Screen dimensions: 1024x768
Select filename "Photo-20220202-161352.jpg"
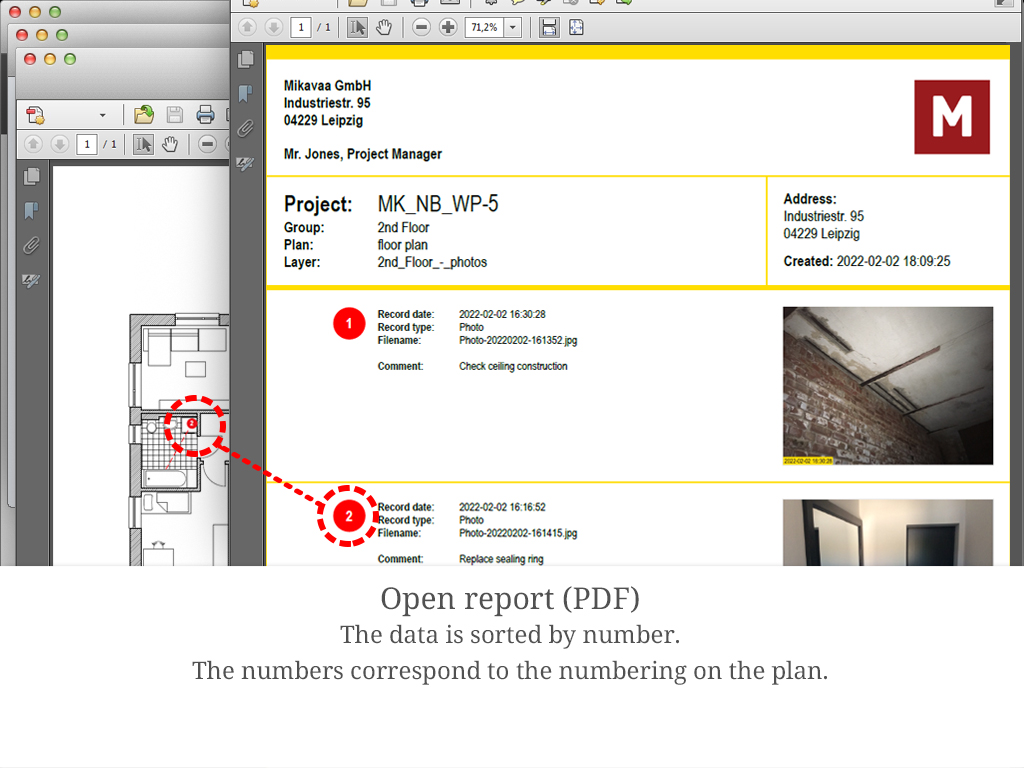[x=518, y=340]
